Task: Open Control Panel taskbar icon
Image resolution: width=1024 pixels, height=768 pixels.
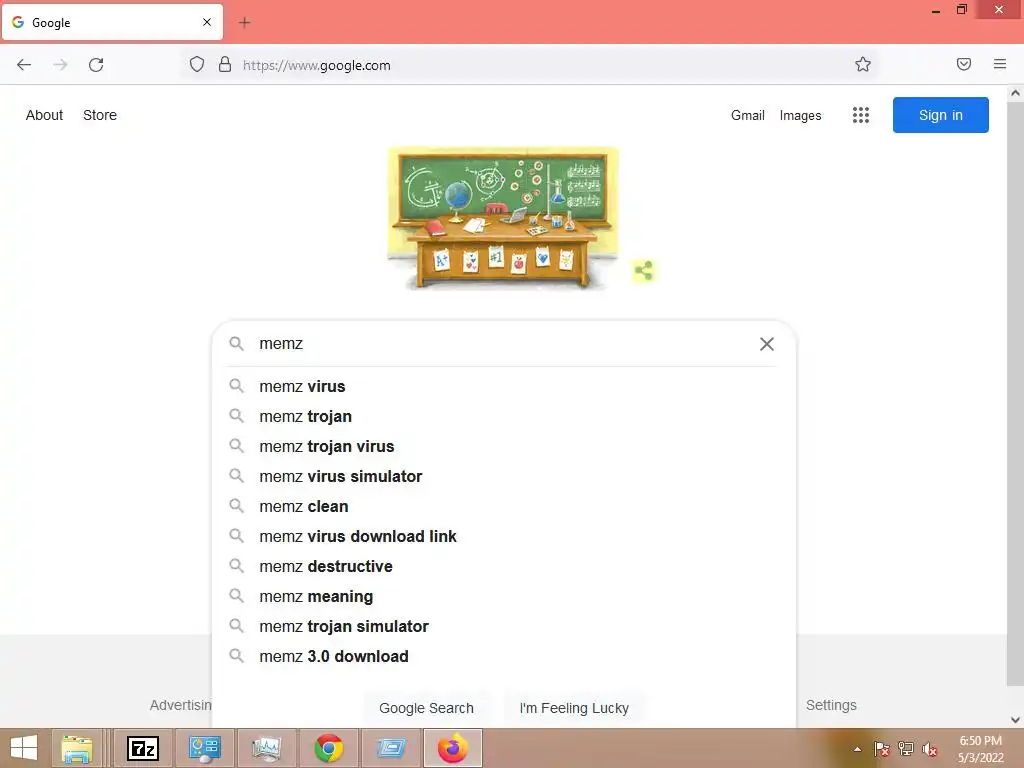Action: [204, 748]
